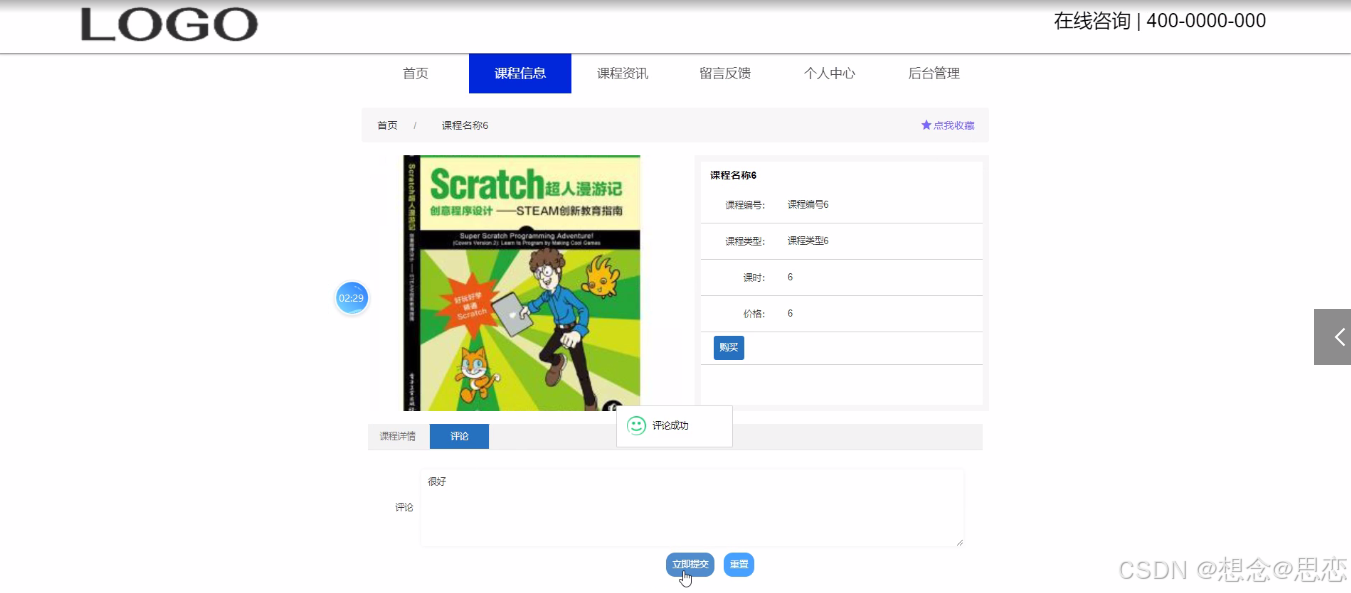The image size is (1351, 593).
Task: Click inside the 评论 text area
Action: click(691, 508)
